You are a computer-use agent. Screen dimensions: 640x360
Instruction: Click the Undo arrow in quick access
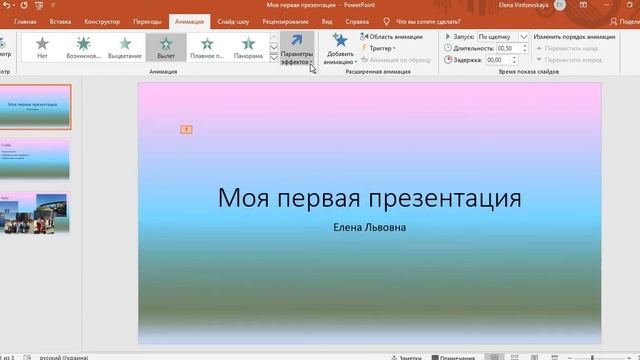[x=7, y=5]
